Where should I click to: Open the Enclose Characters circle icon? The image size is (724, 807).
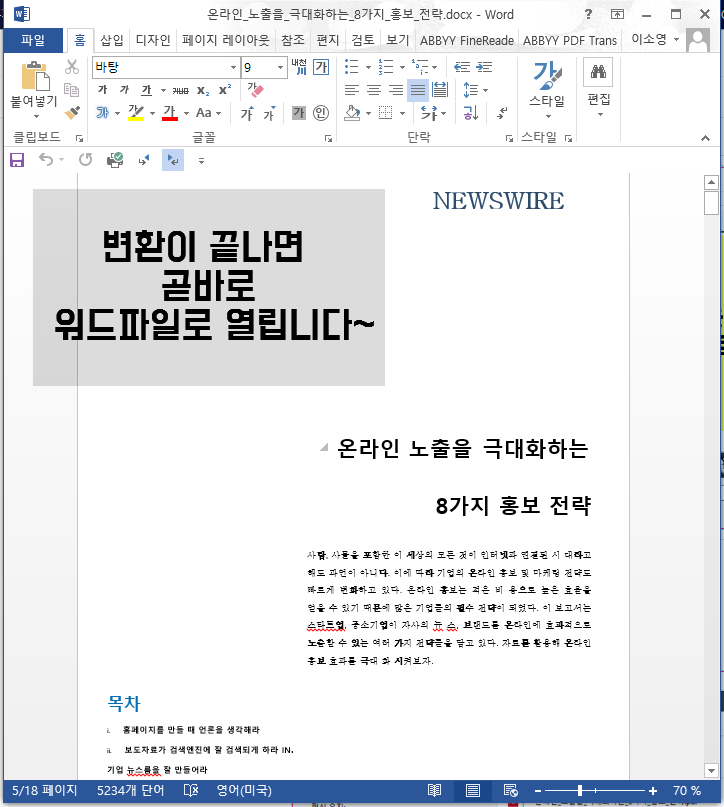click(321, 113)
